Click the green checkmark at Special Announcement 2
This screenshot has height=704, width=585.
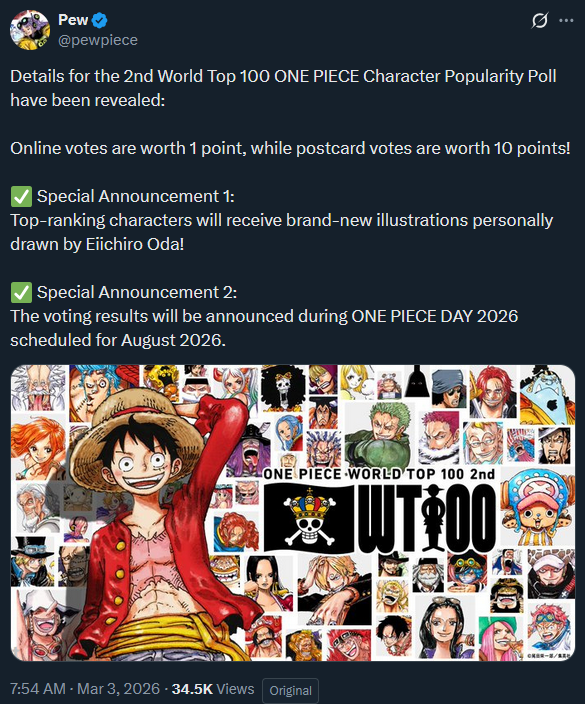tap(21, 293)
